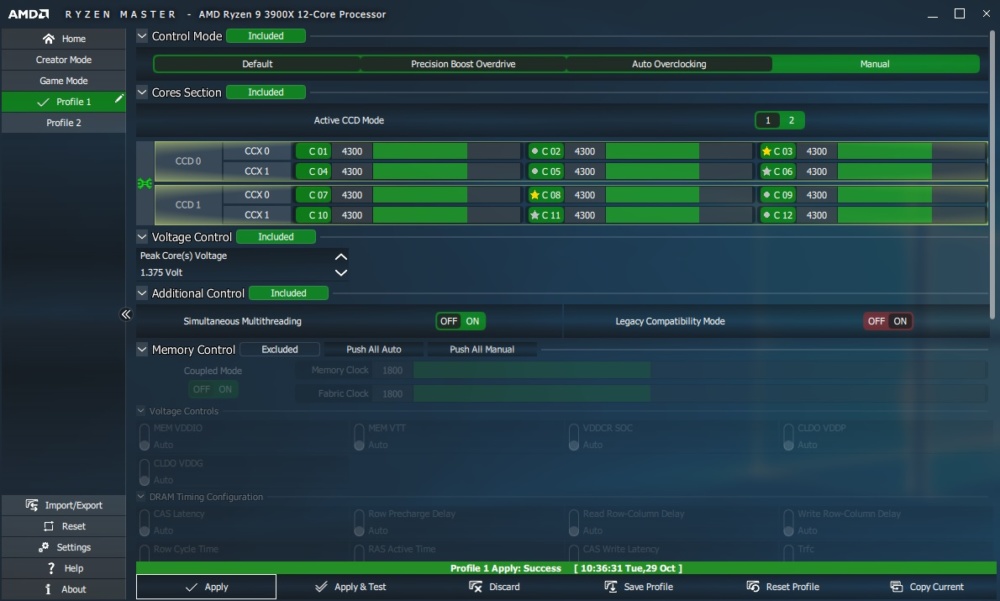Select Default control mode
The width and height of the screenshot is (1000, 601).
pos(257,64)
